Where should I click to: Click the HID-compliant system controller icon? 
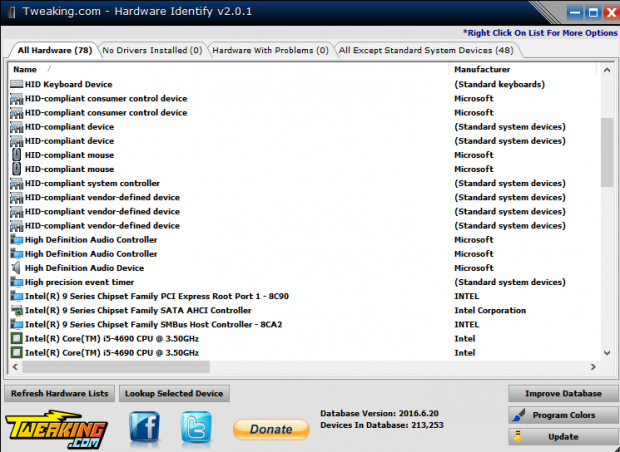coord(16,183)
